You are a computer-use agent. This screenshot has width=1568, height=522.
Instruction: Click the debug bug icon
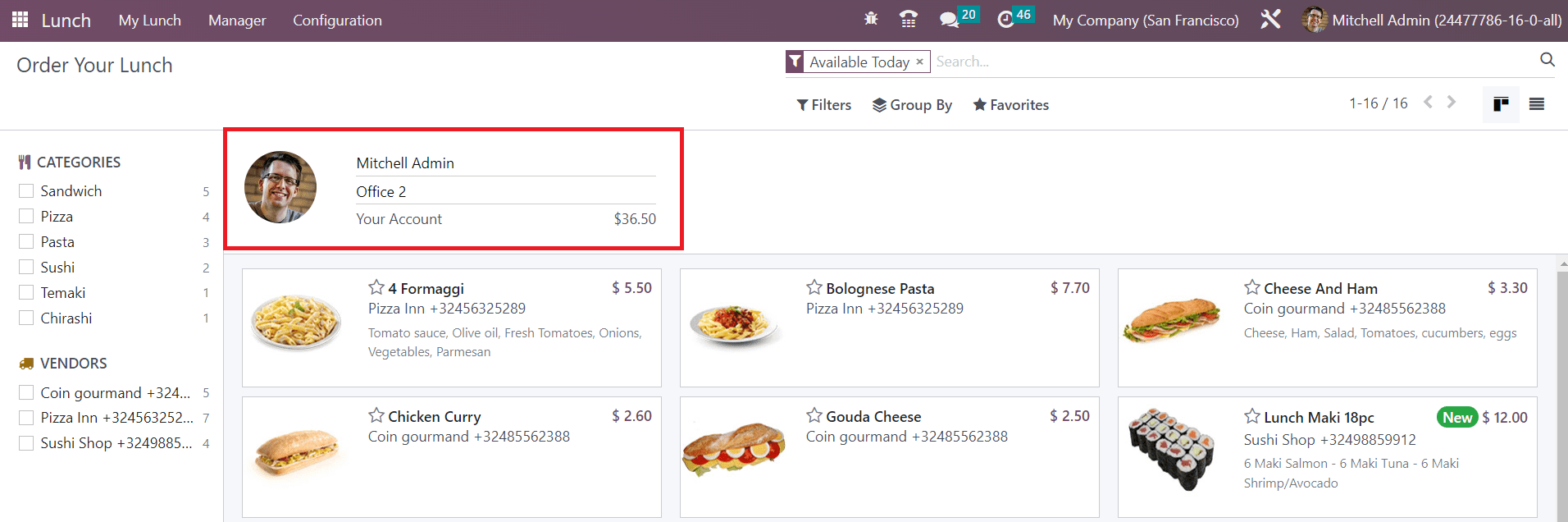[871, 19]
